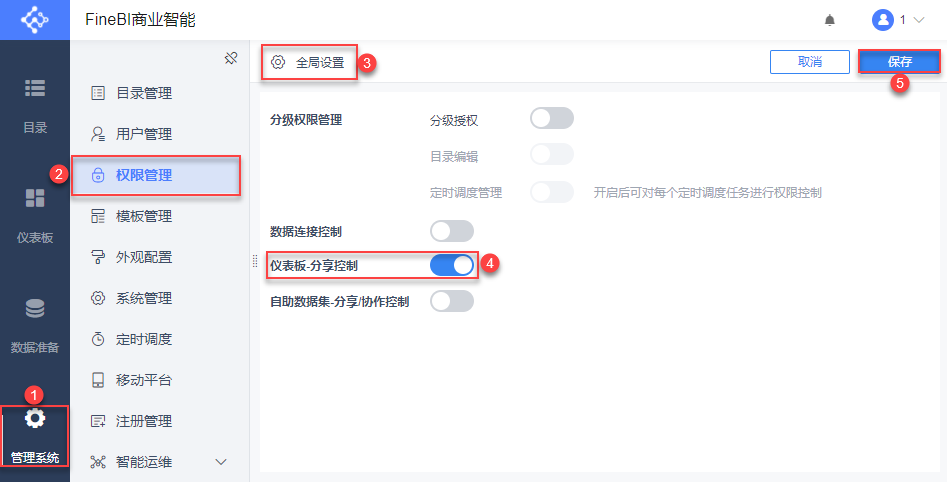This screenshot has height=482, width=947.
Task: Click the user avatar icon
Action: [x=882, y=20]
